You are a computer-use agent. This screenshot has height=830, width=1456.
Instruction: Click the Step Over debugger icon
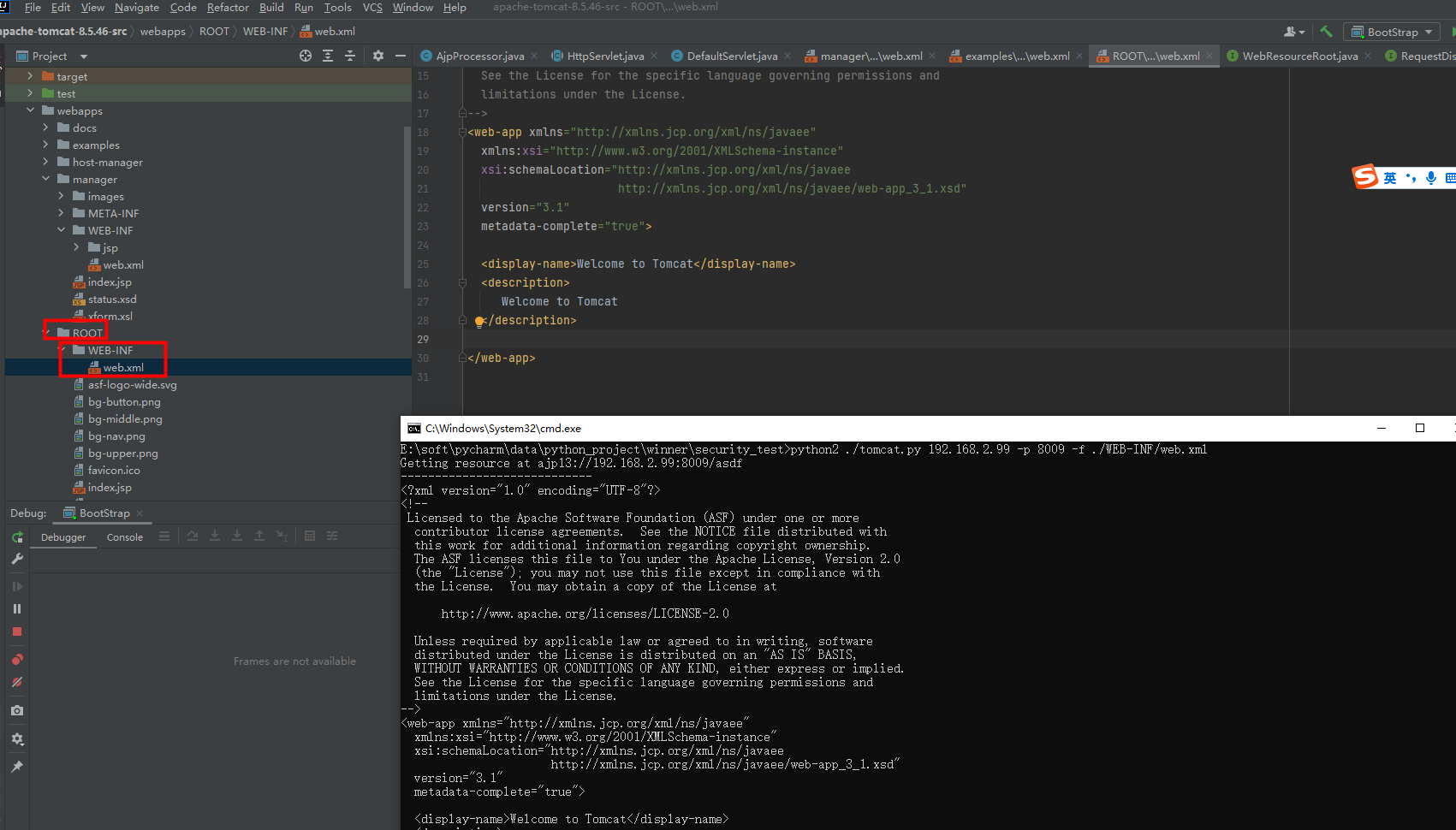(x=193, y=537)
